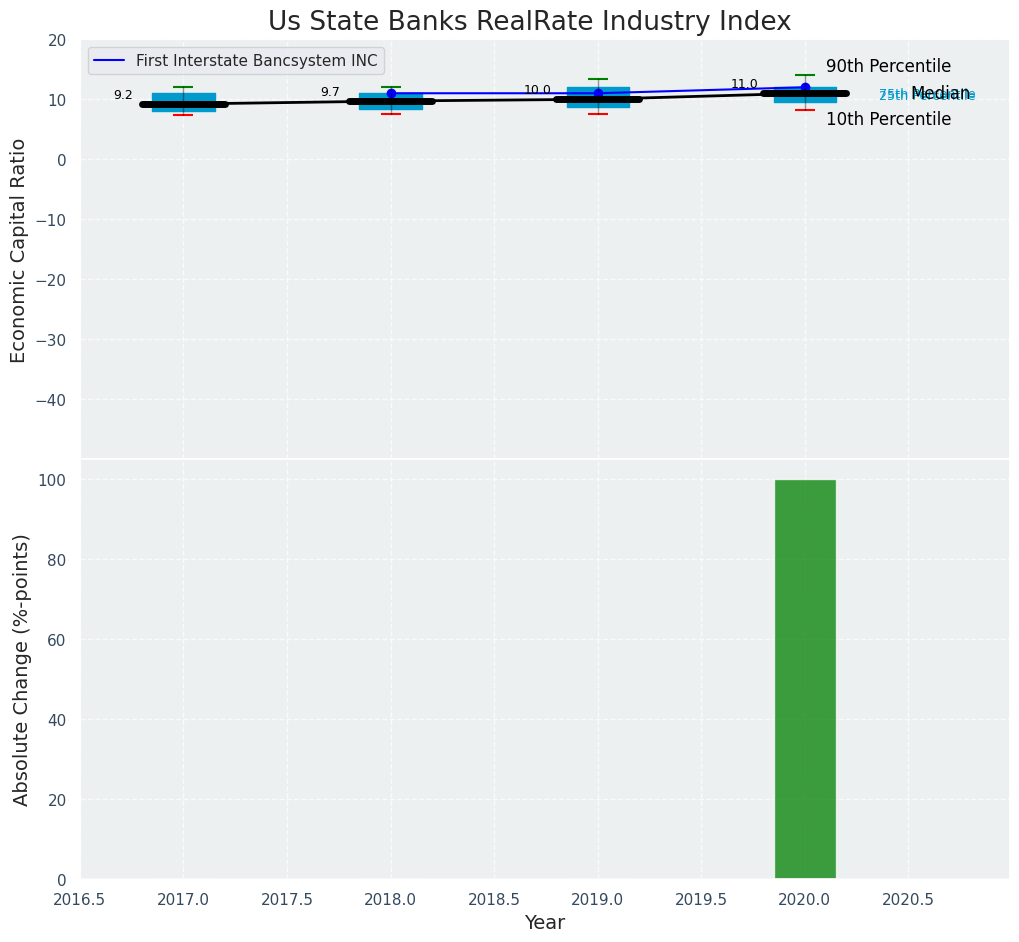1019x942 pixels.
Task: Click the 9.7 median value label
Action: click(330, 92)
